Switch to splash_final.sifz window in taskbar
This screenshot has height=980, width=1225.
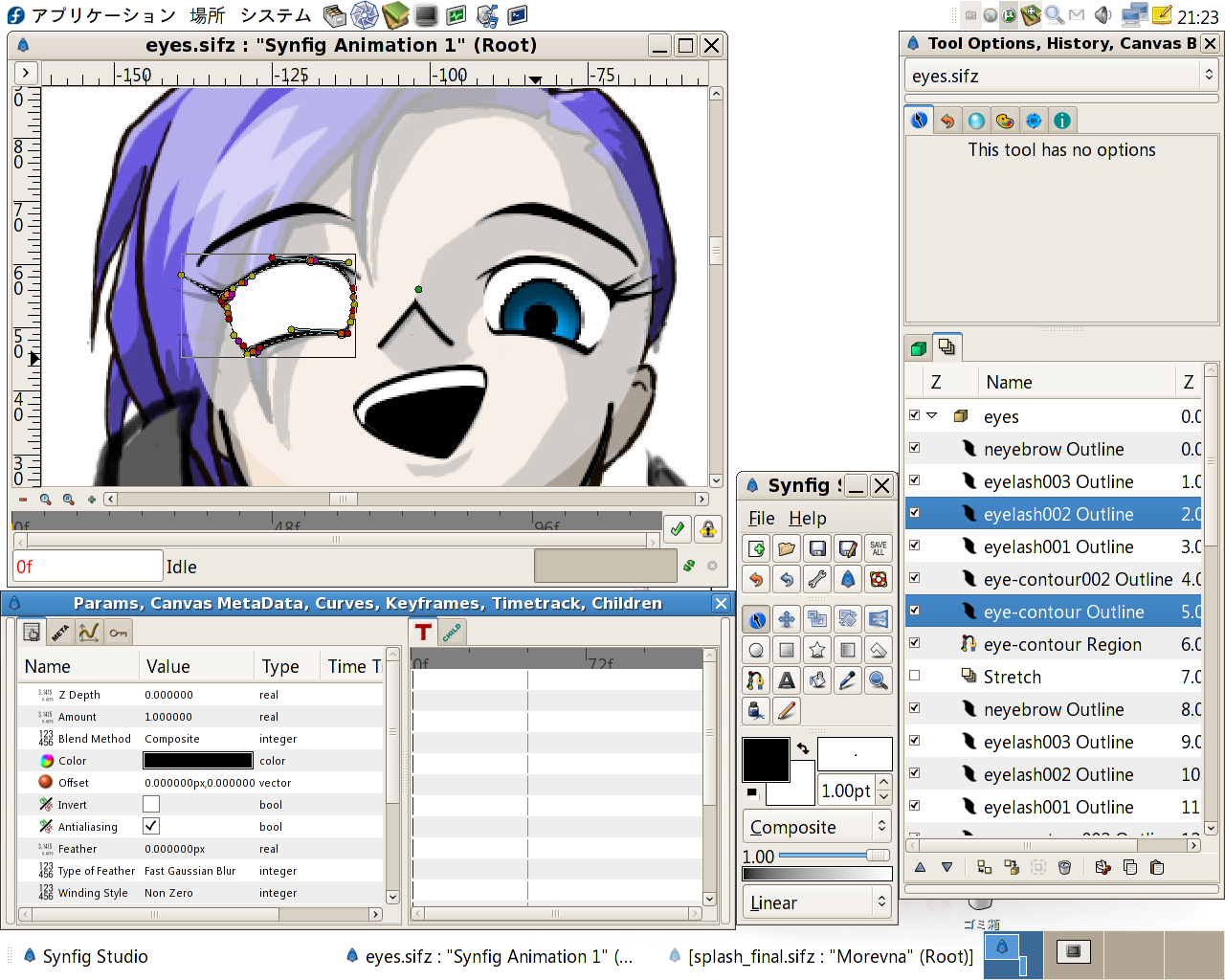821,956
